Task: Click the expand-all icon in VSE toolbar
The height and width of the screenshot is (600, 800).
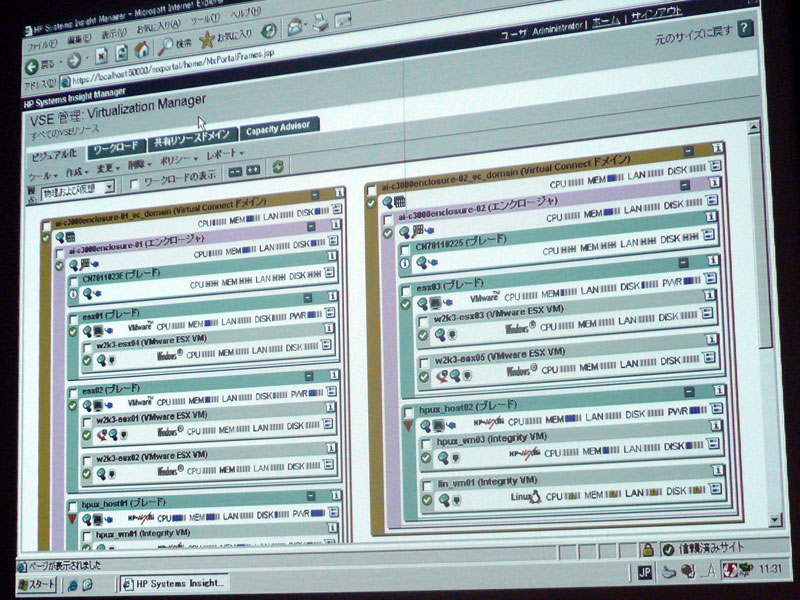Action: coord(253,170)
